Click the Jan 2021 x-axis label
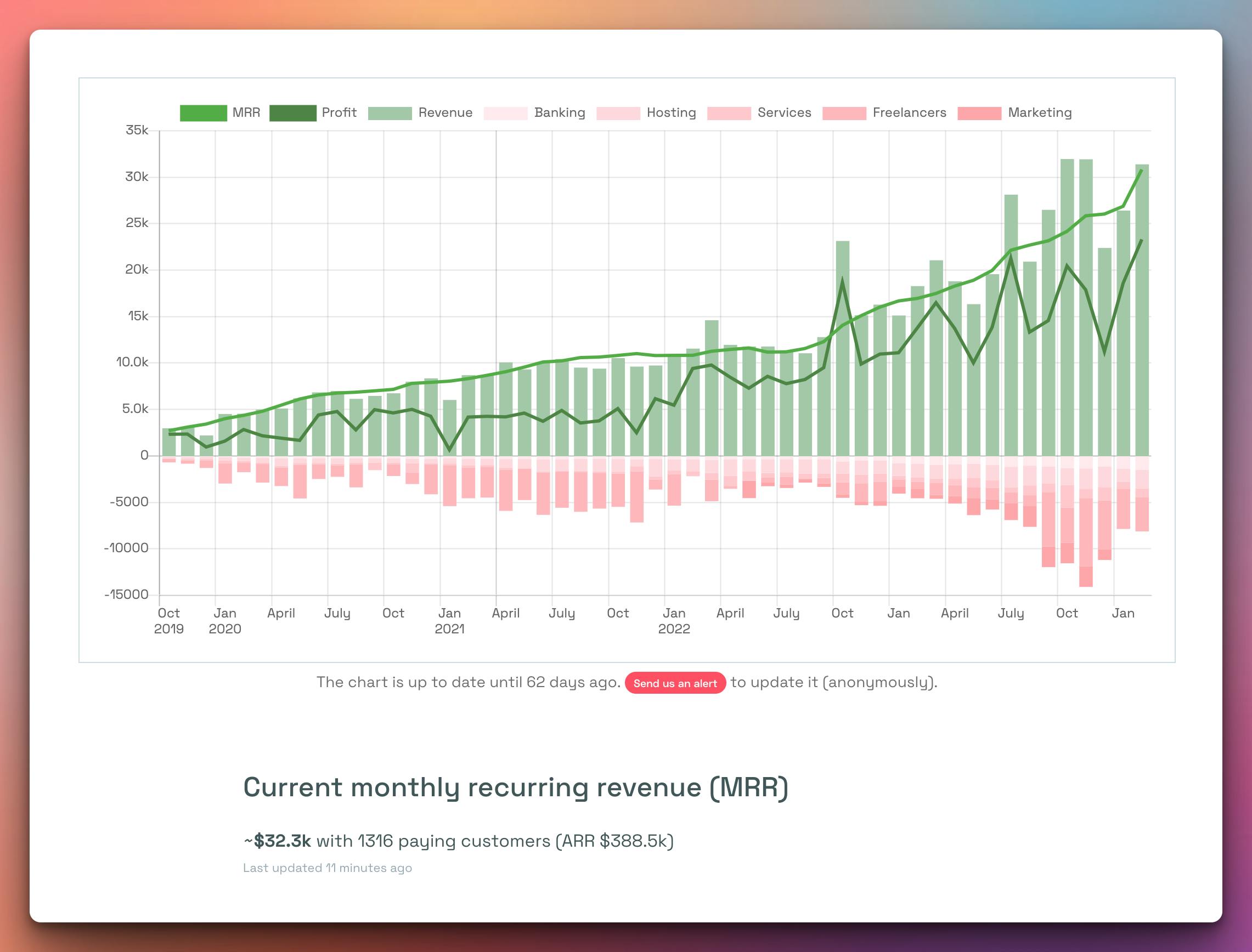 (x=449, y=621)
